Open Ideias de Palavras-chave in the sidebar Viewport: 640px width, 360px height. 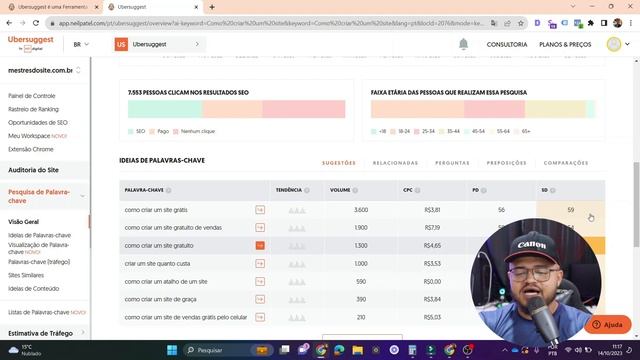(40, 235)
